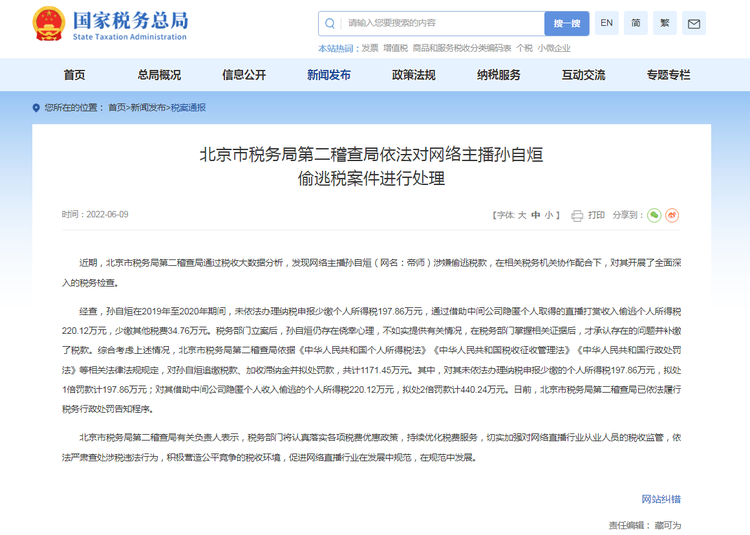
Task: Click the 网站纠错 link
Action: coord(660,499)
